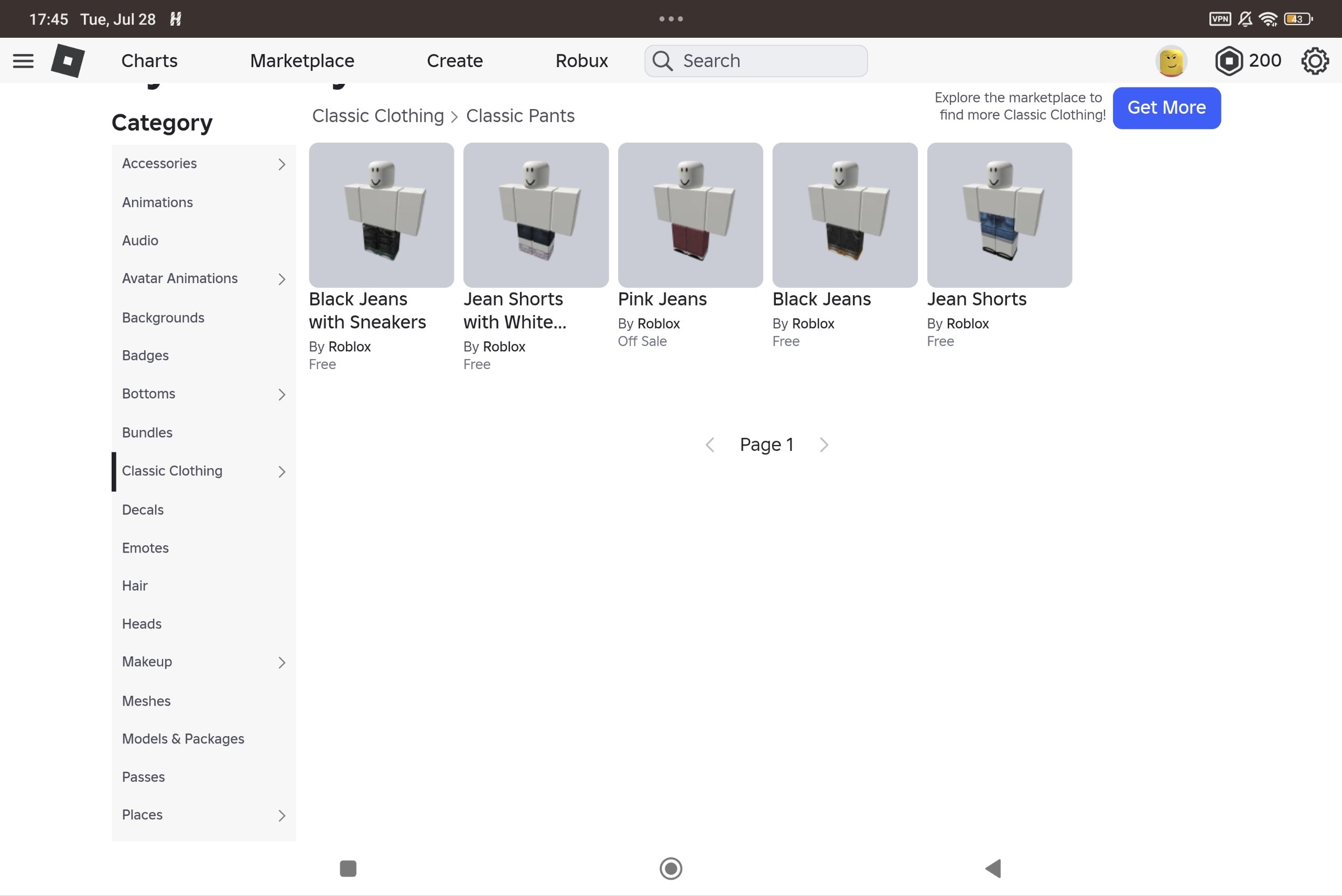Select the Backgrounds category

[x=203, y=318]
